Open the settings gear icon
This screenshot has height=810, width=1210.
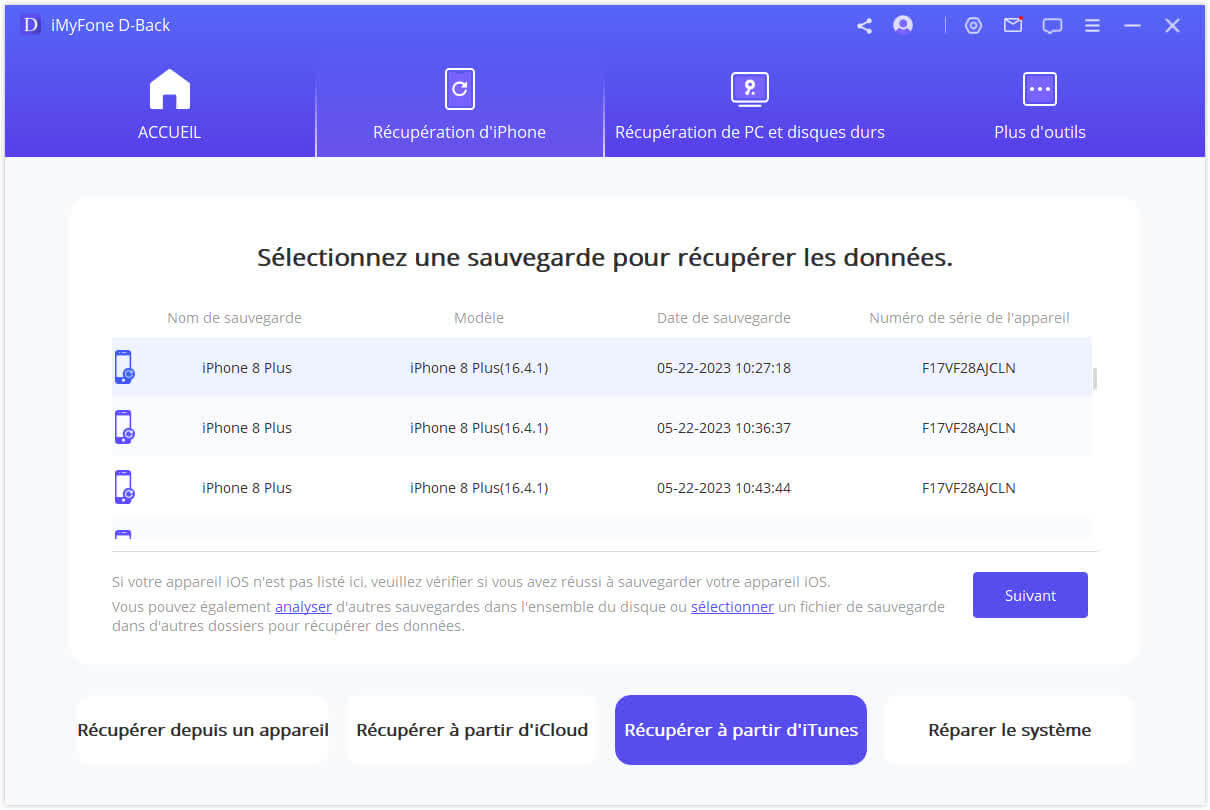[973, 25]
